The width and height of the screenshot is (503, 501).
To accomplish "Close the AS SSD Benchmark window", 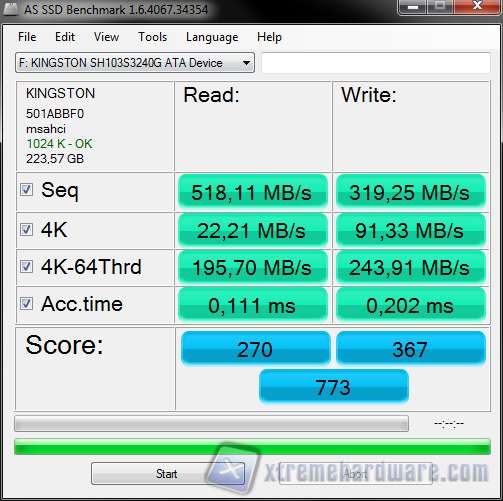I will [478, 7].
